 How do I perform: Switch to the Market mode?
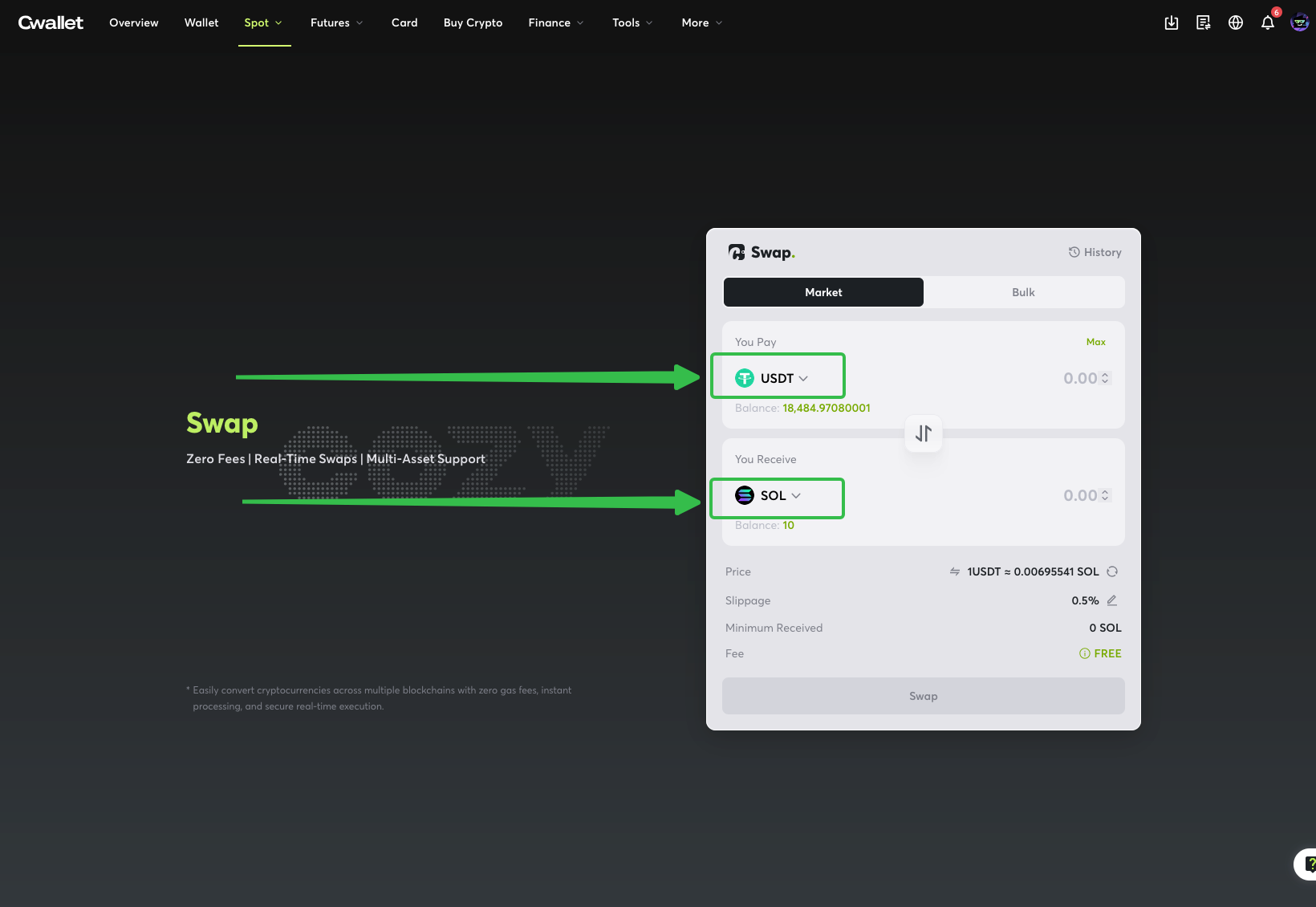823,292
